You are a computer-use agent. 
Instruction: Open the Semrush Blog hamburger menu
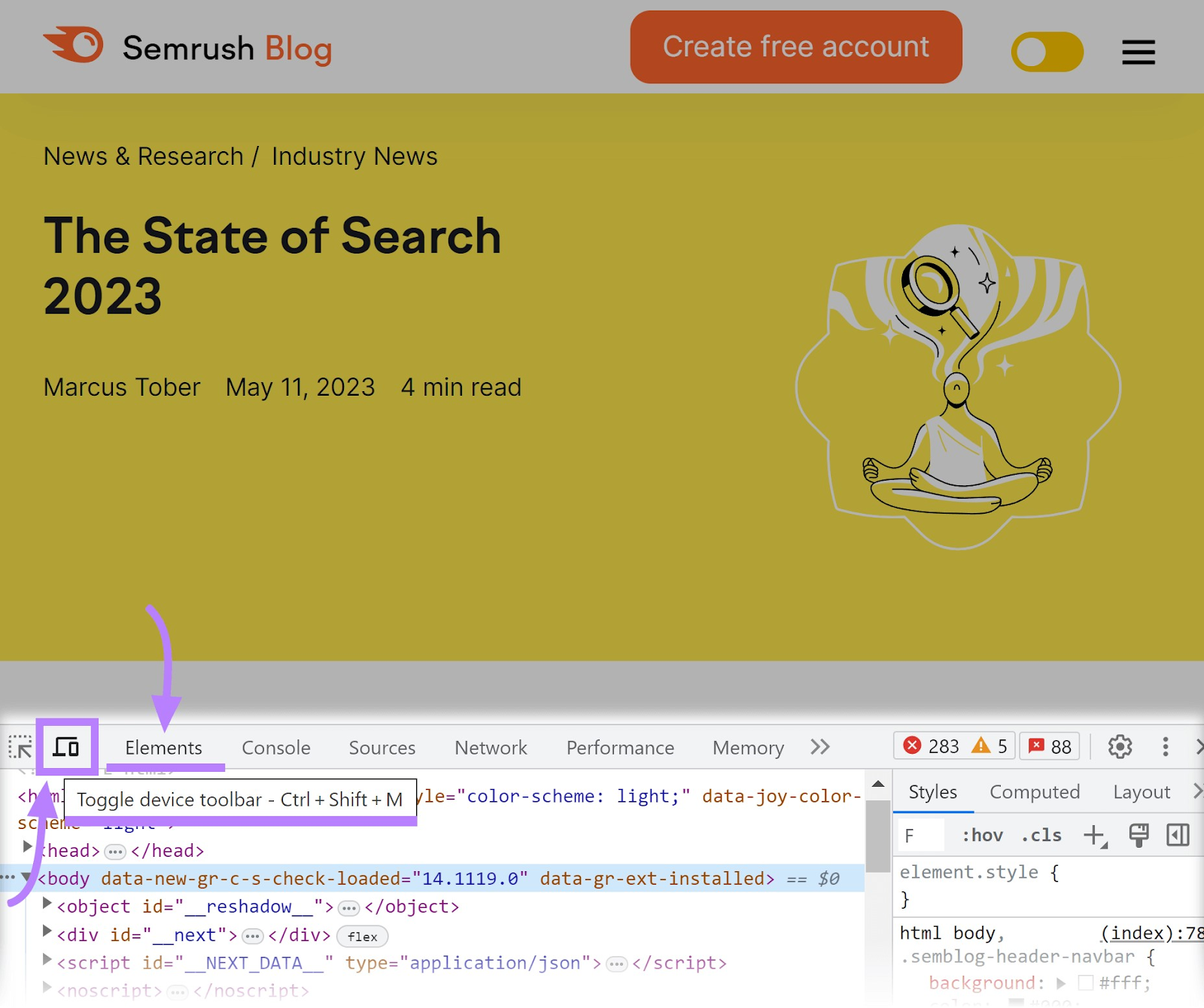point(1138,52)
